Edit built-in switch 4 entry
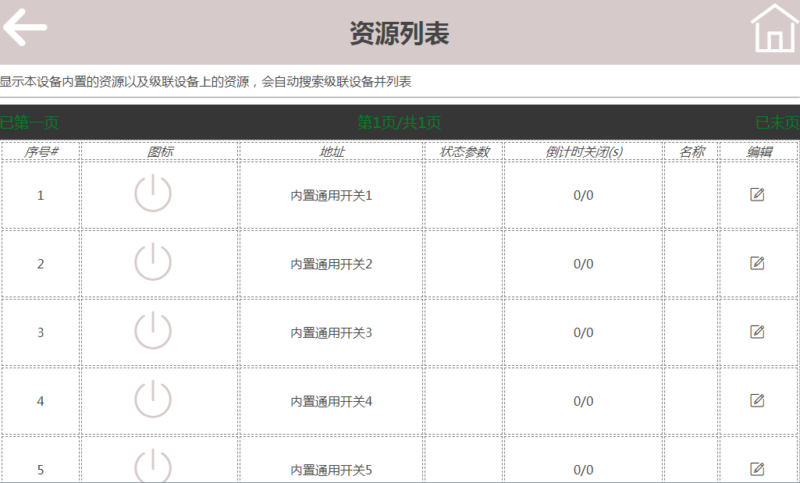The width and height of the screenshot is (800, 483). (757, 400)
